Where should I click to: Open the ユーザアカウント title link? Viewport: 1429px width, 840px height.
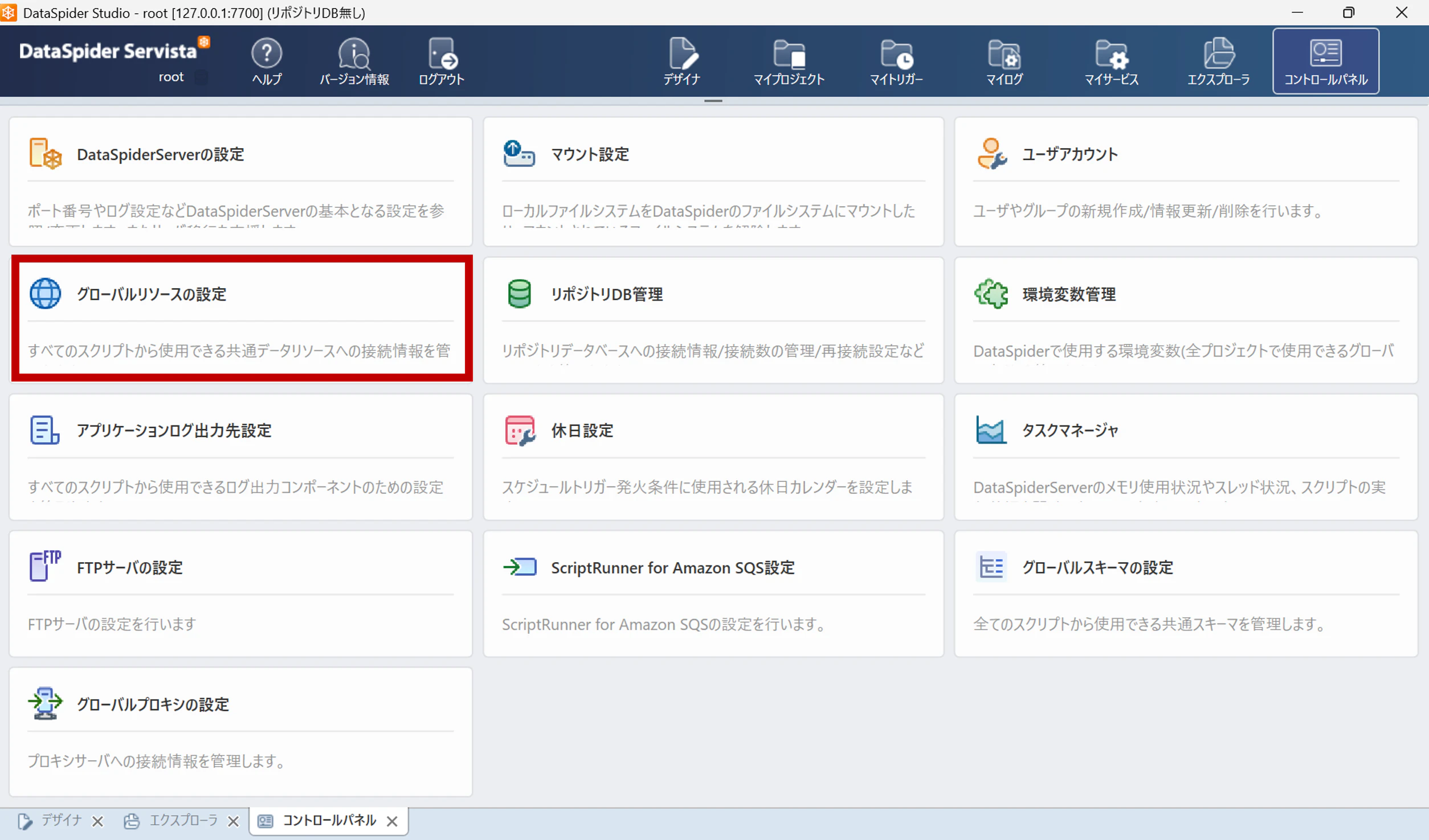click(1069, 154)
